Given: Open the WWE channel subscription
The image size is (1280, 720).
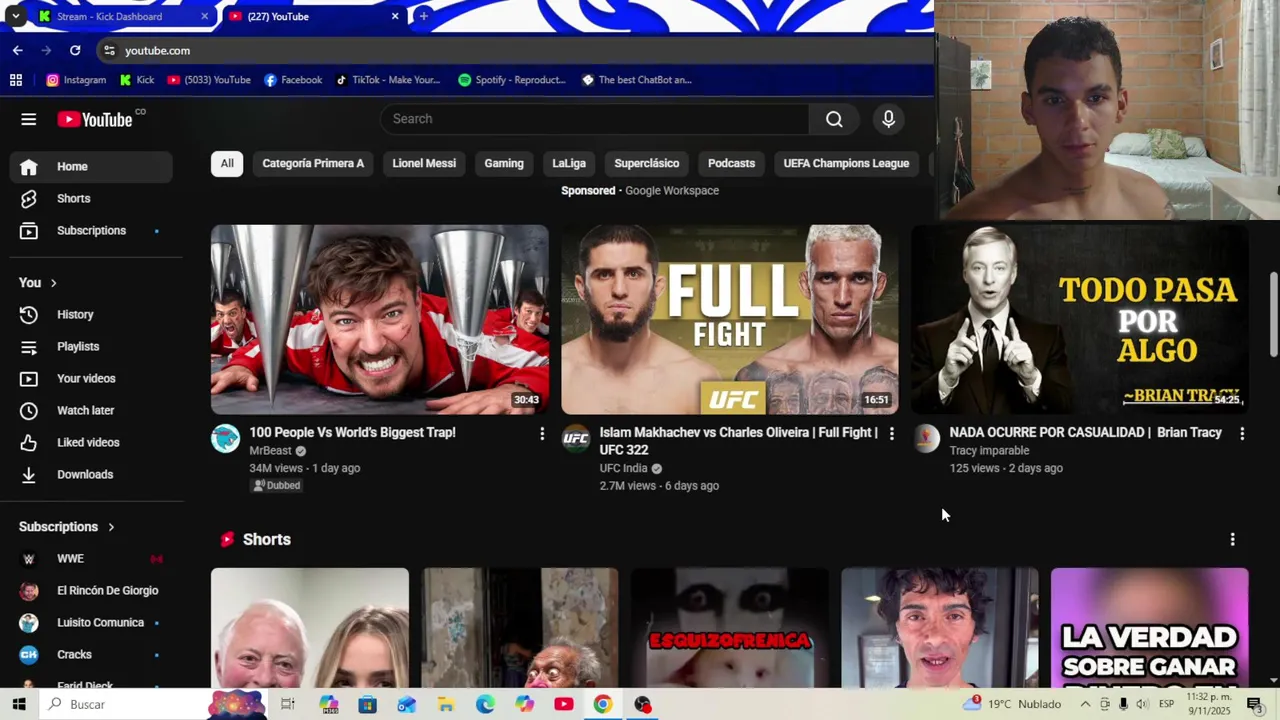Looking at the screenshot, I should click(91, 559).
